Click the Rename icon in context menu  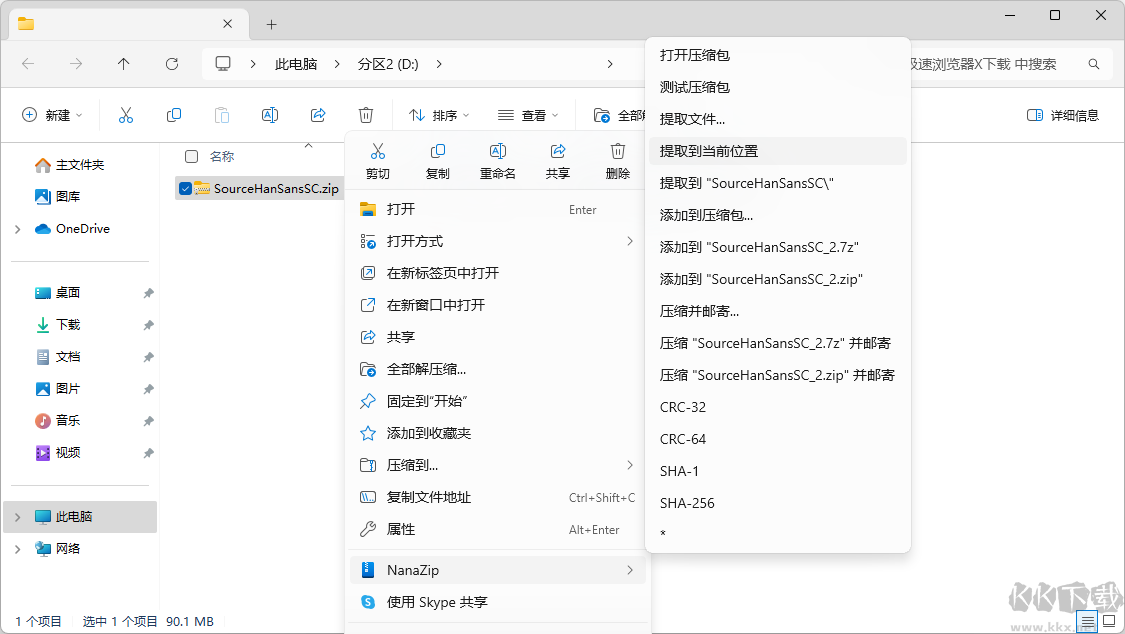click(497, 152)
